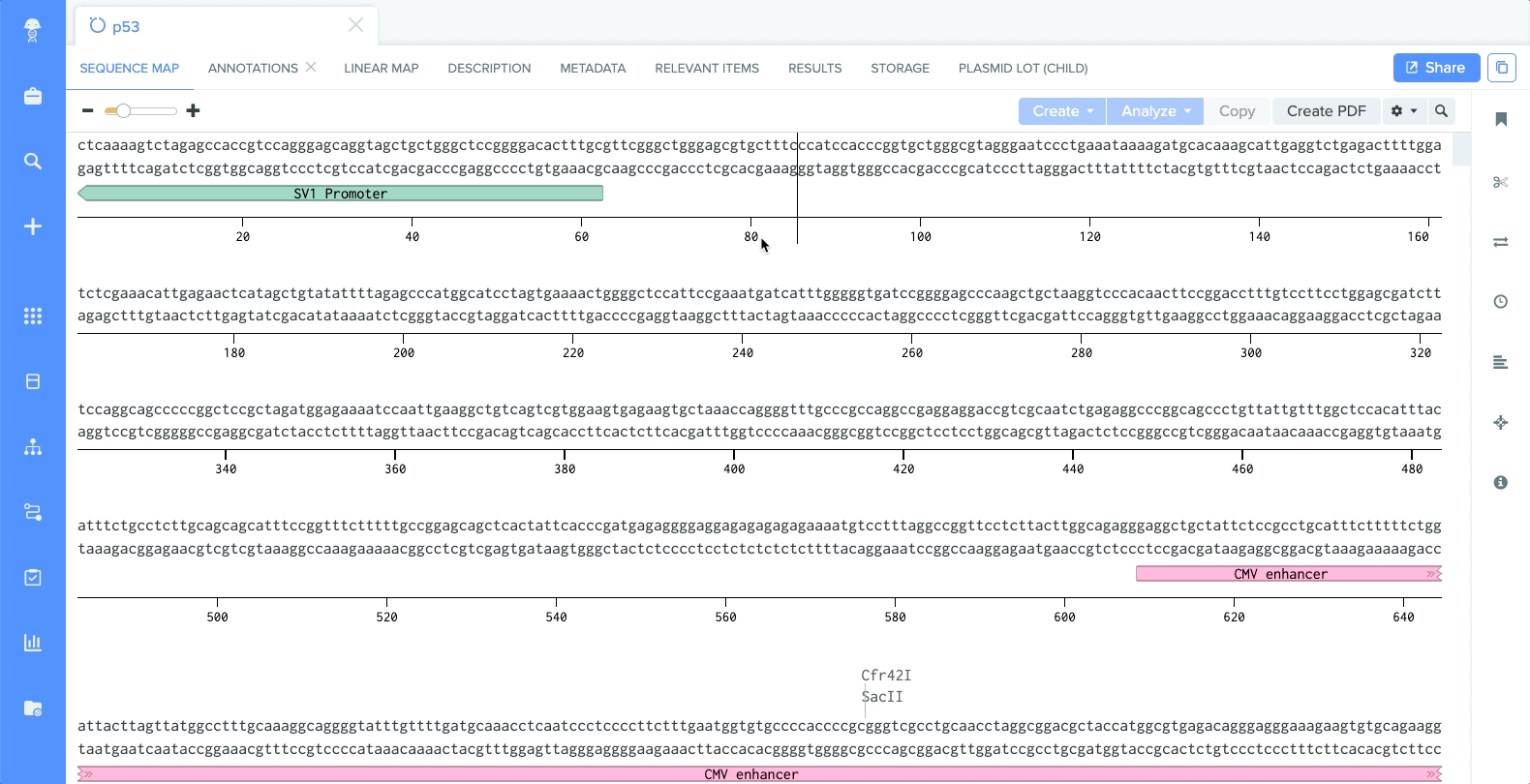Open the requests checklist icon
Viewport: 1530px width, 784px height.
(x=33, y=577)
